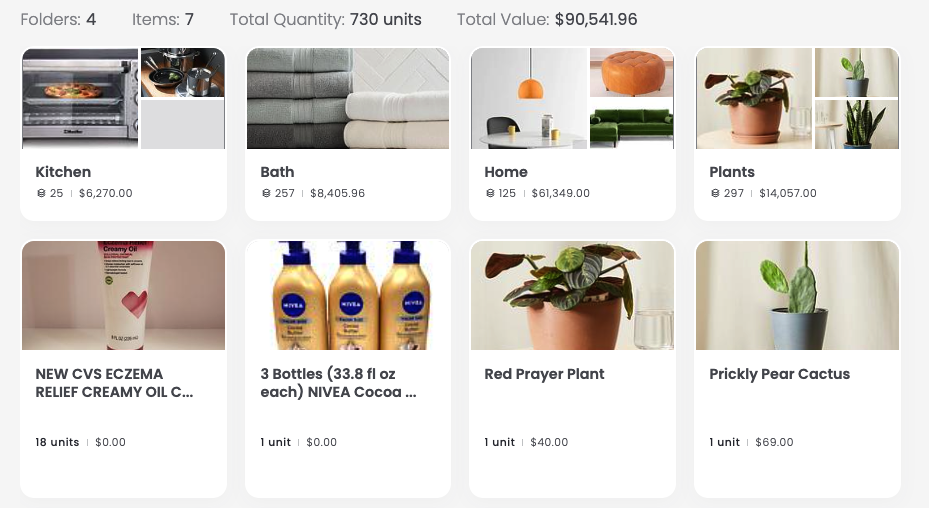Click the orange ottoman thumbnail in Home
929x508 pixels.
631,72
